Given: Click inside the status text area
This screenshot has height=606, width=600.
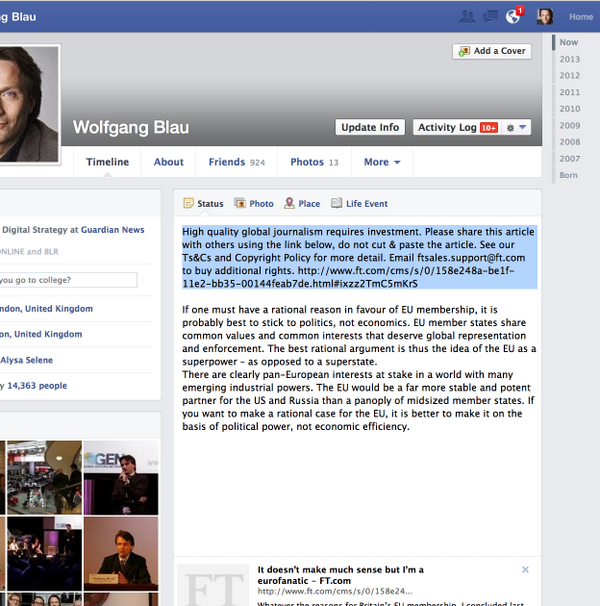Looking at the screenshot, I should pyautogui.click(x=359, y=386).
